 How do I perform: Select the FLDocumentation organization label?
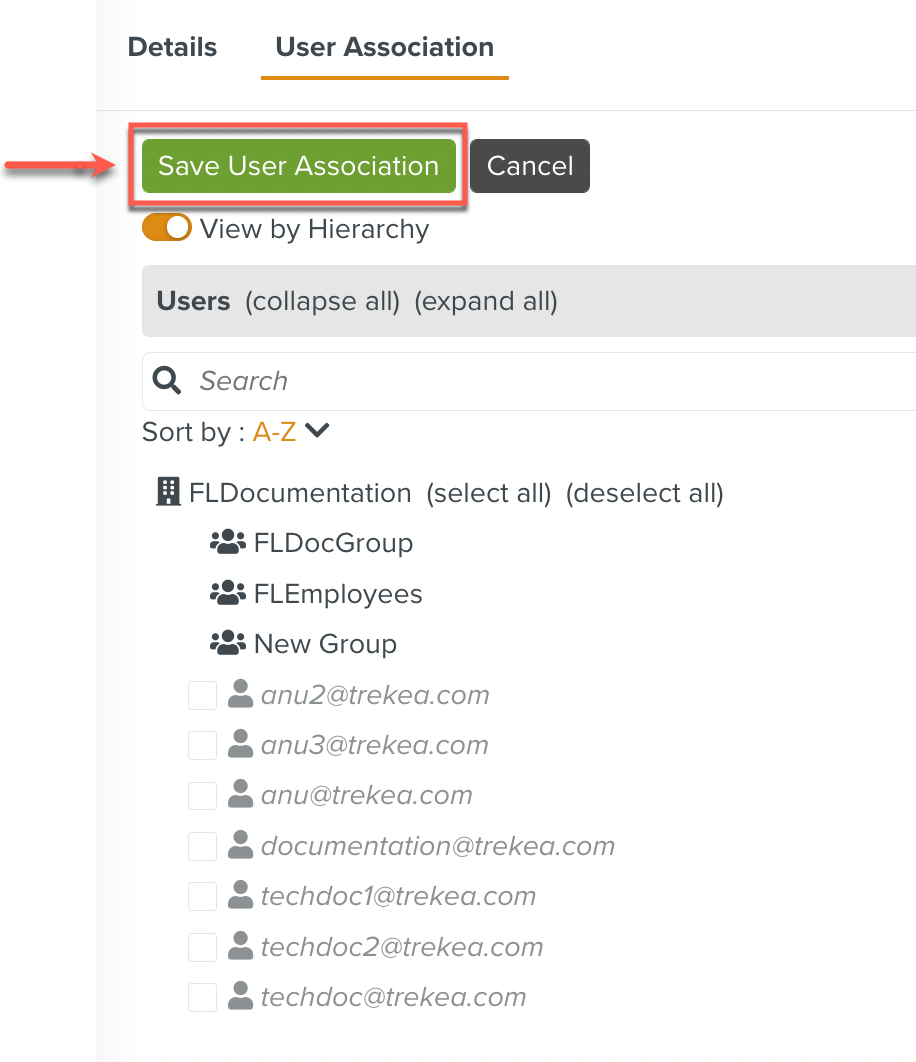(x=300, y=493)
